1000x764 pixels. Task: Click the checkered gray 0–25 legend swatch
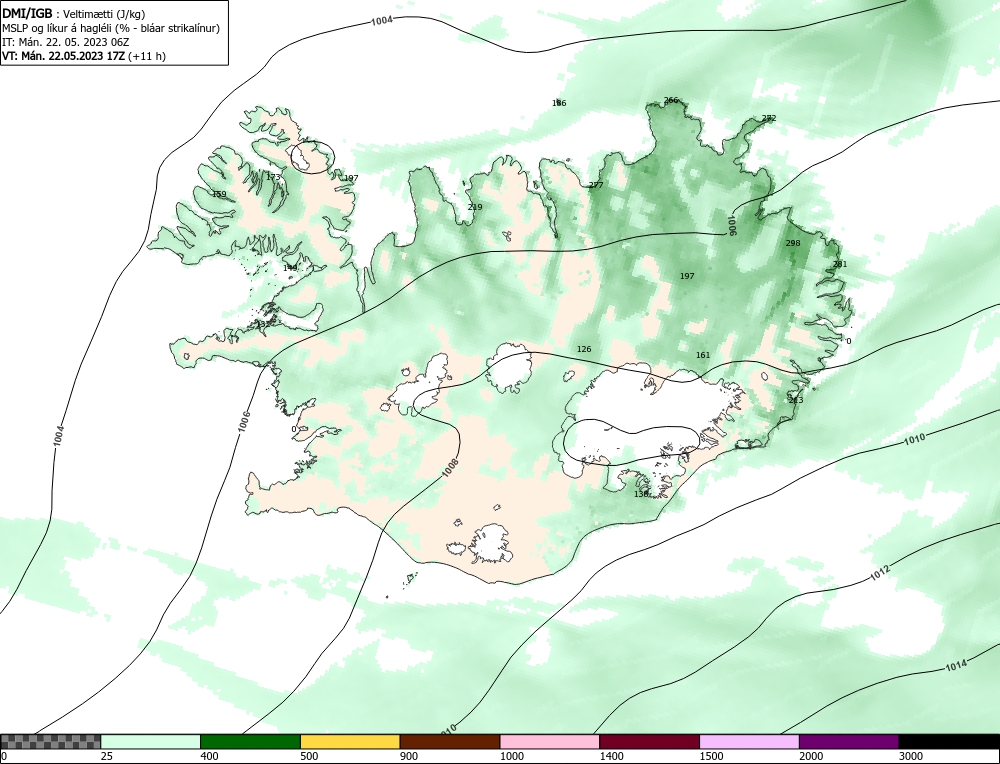coord(50,742)
